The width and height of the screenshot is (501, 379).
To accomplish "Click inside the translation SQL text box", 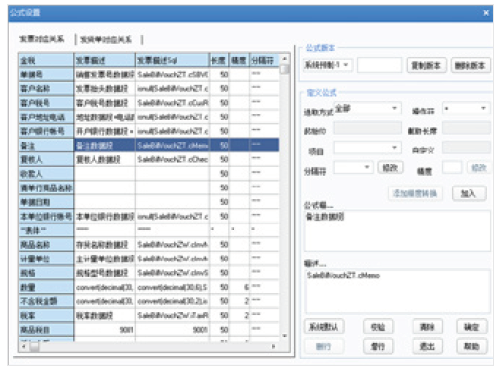I will pyautogui.click(x=397, y=291).
